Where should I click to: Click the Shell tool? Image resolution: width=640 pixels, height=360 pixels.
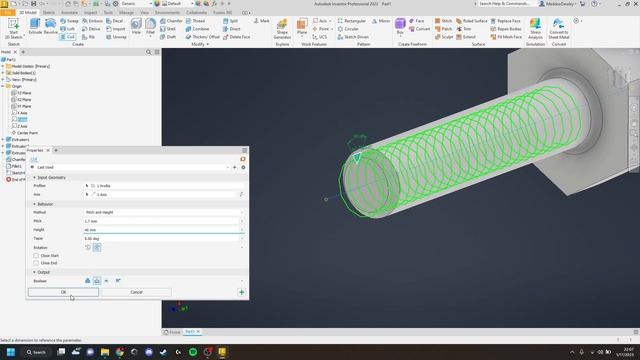coord(168,29)
